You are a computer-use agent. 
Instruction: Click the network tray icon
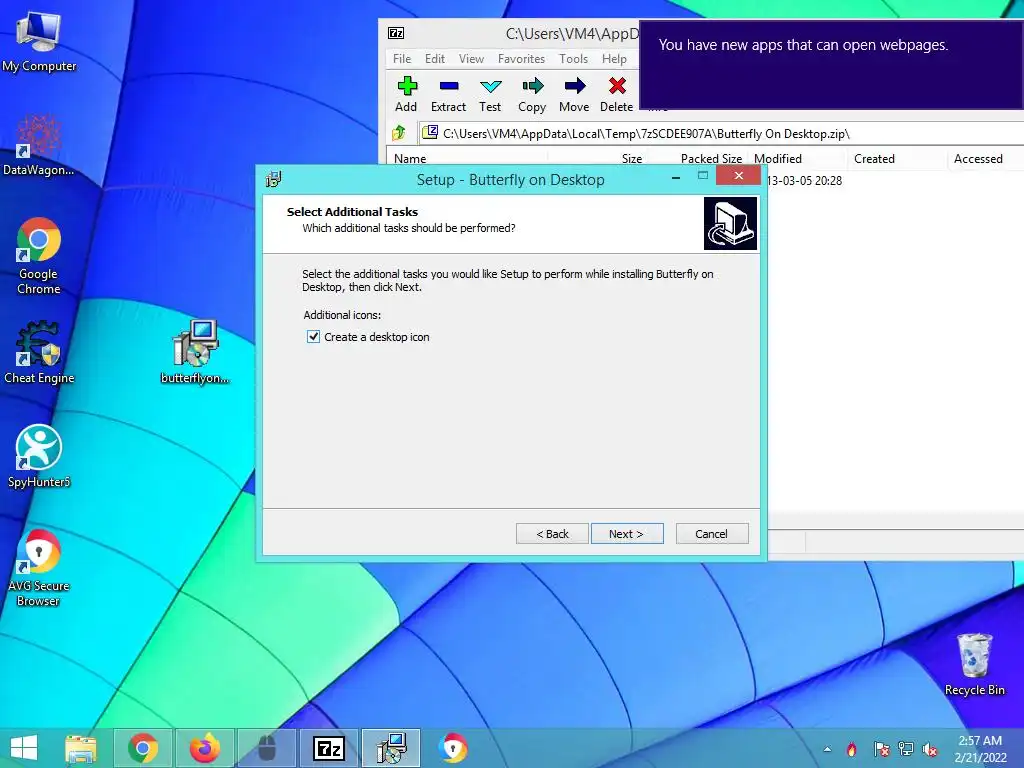click(x=906, y=749)
